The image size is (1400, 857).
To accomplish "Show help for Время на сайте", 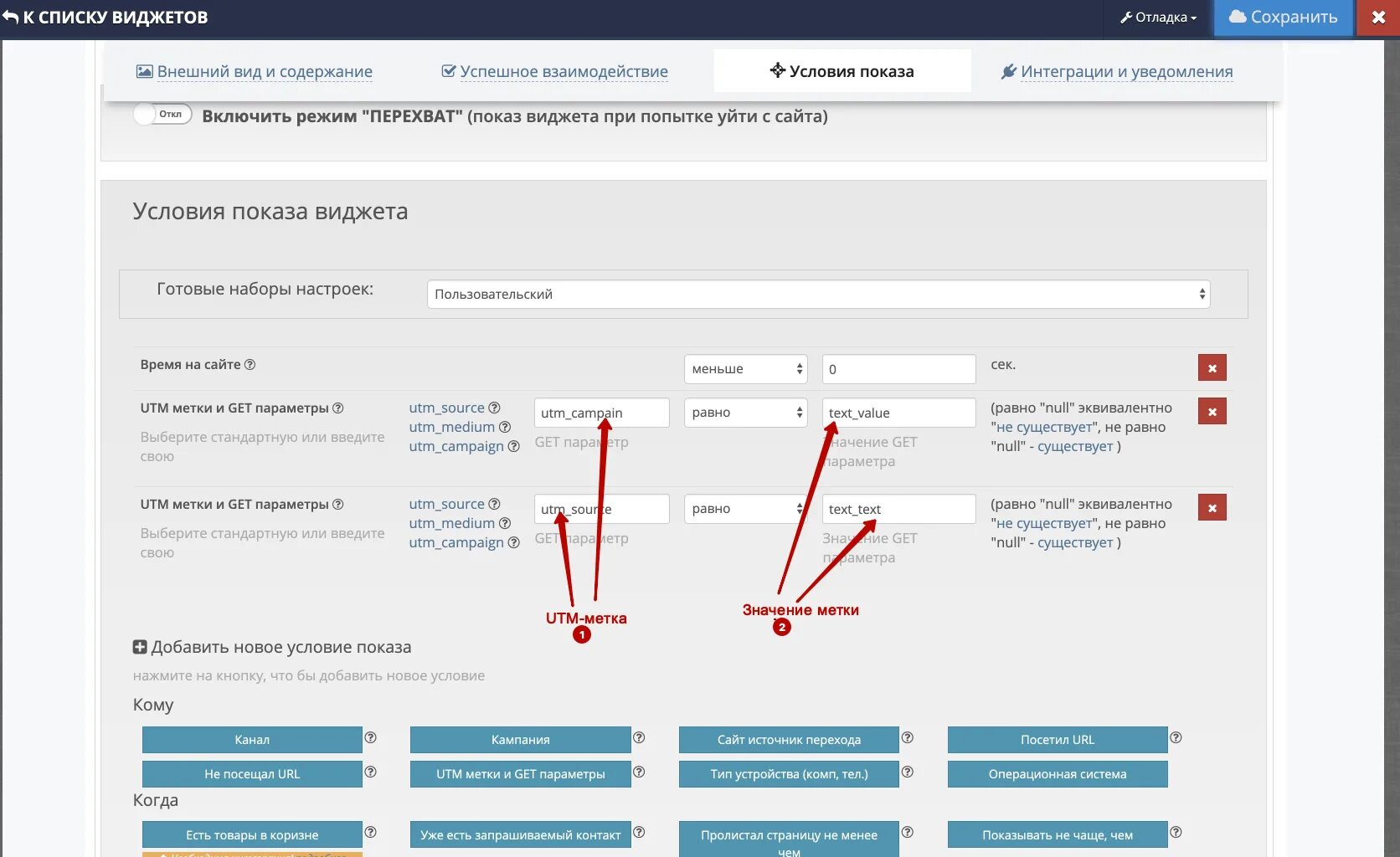I will click(250, 365).
